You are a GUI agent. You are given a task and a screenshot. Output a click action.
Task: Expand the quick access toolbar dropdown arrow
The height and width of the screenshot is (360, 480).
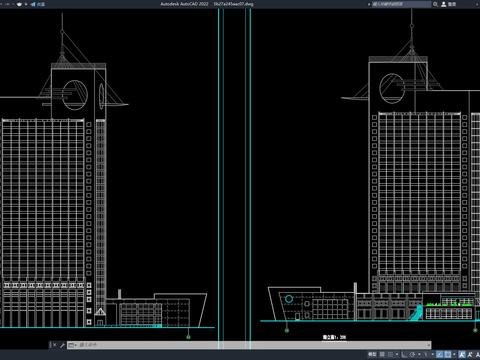point(26,4)
